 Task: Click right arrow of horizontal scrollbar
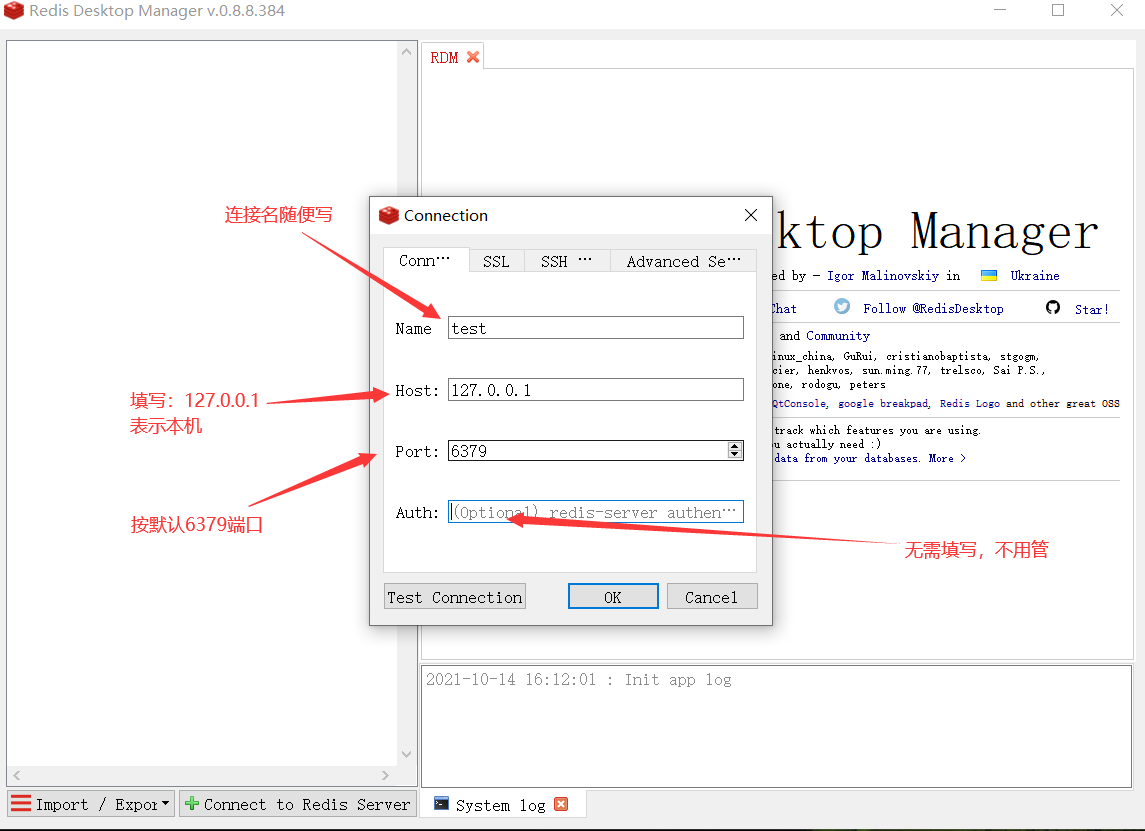(x=386, y=775)
